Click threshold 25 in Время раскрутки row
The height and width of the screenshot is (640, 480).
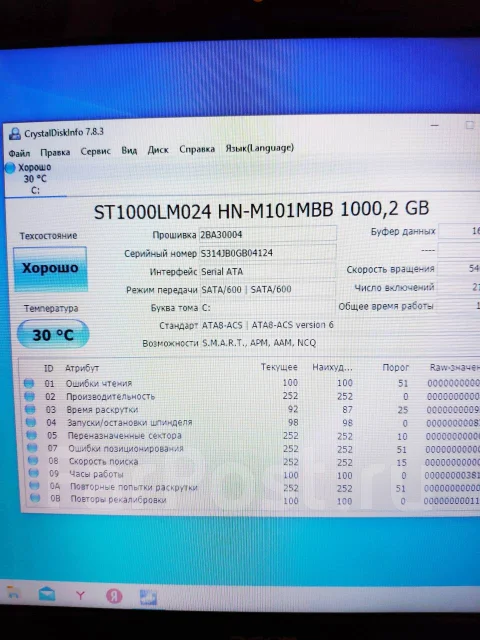403,410
